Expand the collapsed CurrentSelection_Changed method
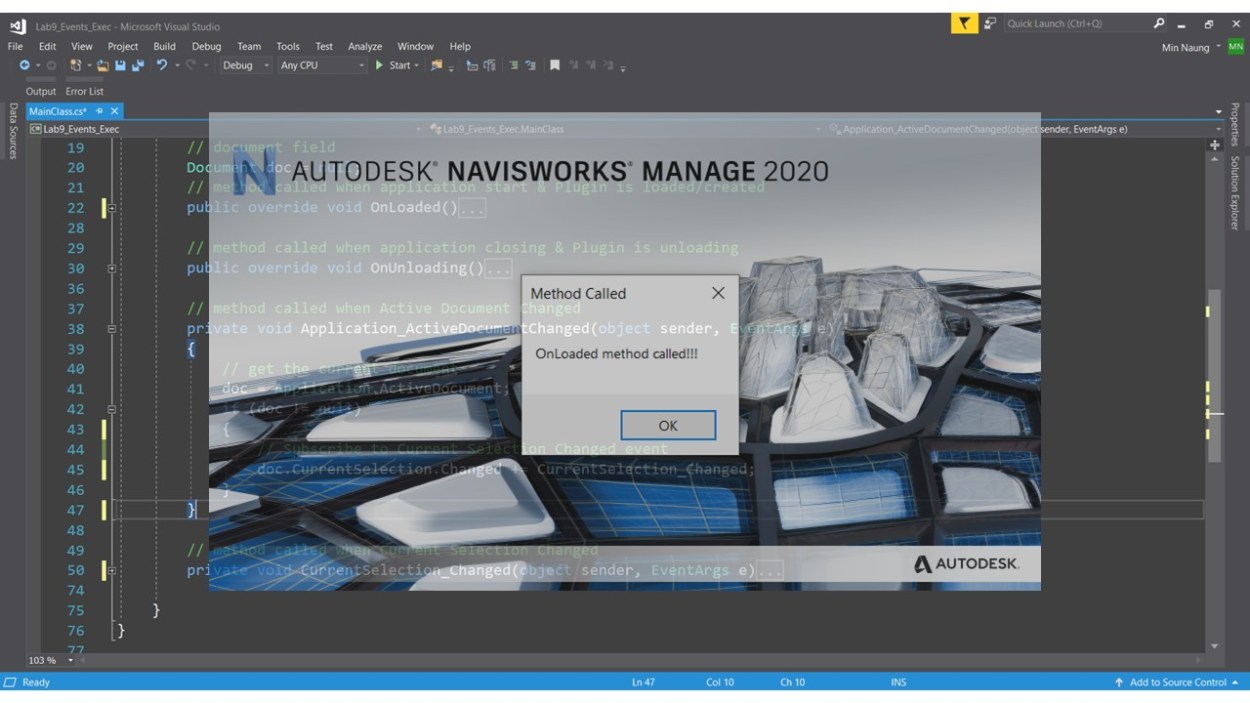 pos(112,571)
